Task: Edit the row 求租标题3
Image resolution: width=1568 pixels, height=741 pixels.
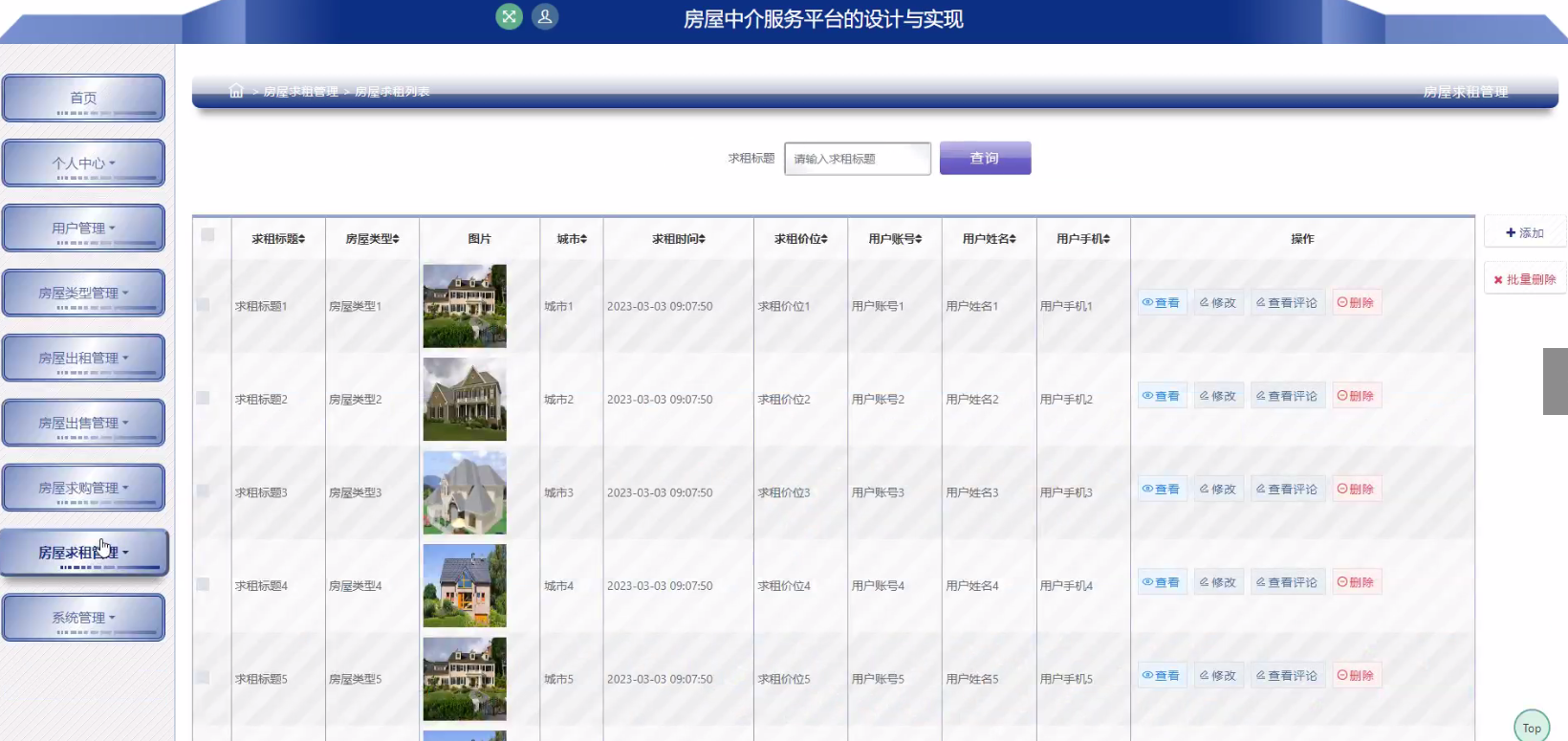Action: point(1218,489)
